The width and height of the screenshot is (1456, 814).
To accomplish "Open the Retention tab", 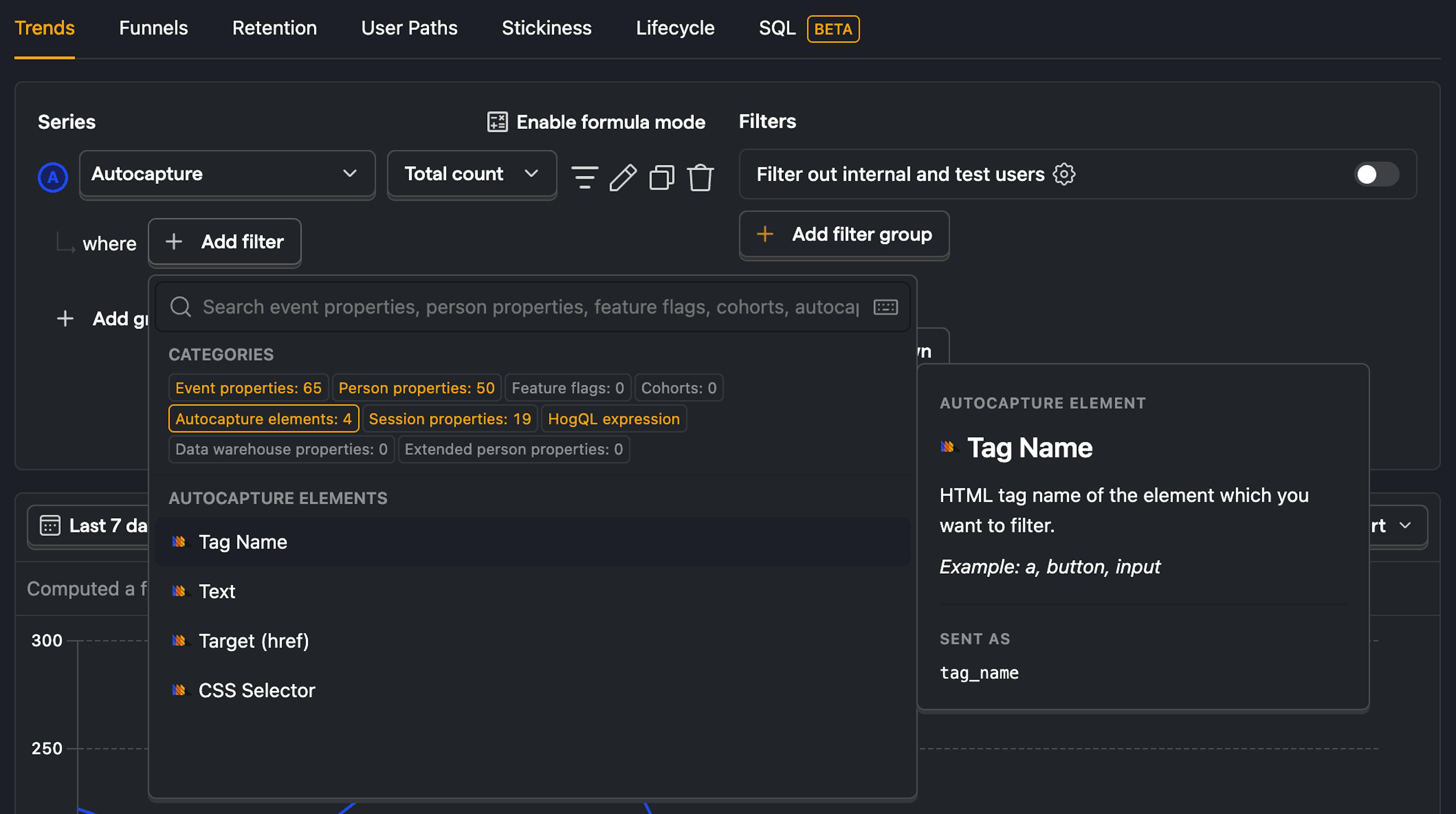I will (x=274, y=28).
